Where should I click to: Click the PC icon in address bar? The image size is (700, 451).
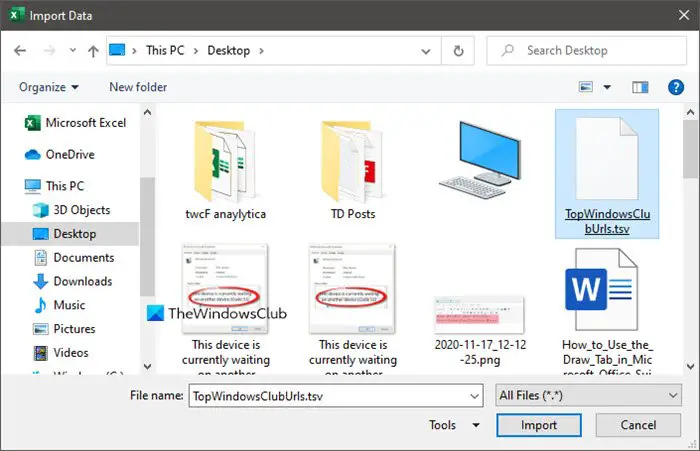pos(117,50)
